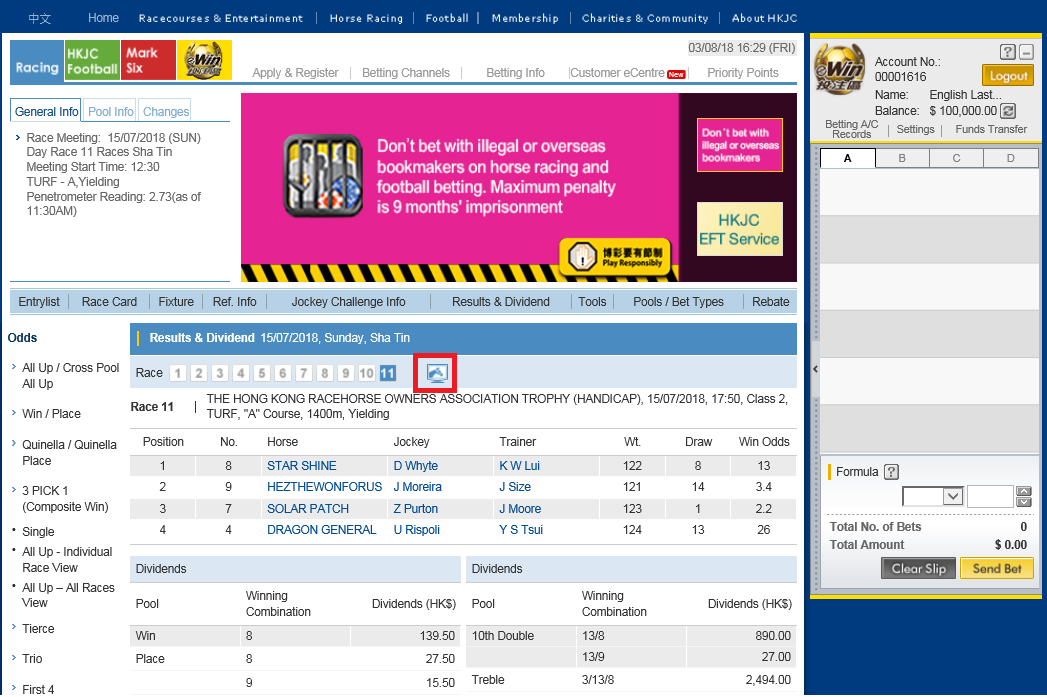Click the yellow eWin tile icon
Image resolution: width=1047 pixels, height=697 pixels.
point(205,60)
